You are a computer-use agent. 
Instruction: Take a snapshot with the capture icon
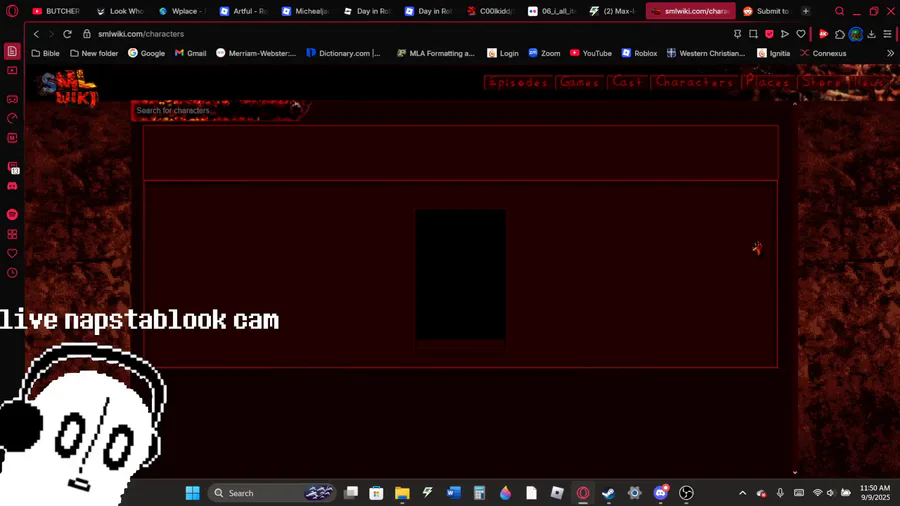point(753,34)
